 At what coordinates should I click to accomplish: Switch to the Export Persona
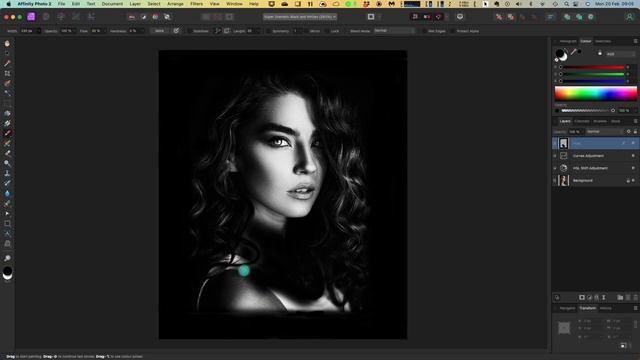pos(91,17)
